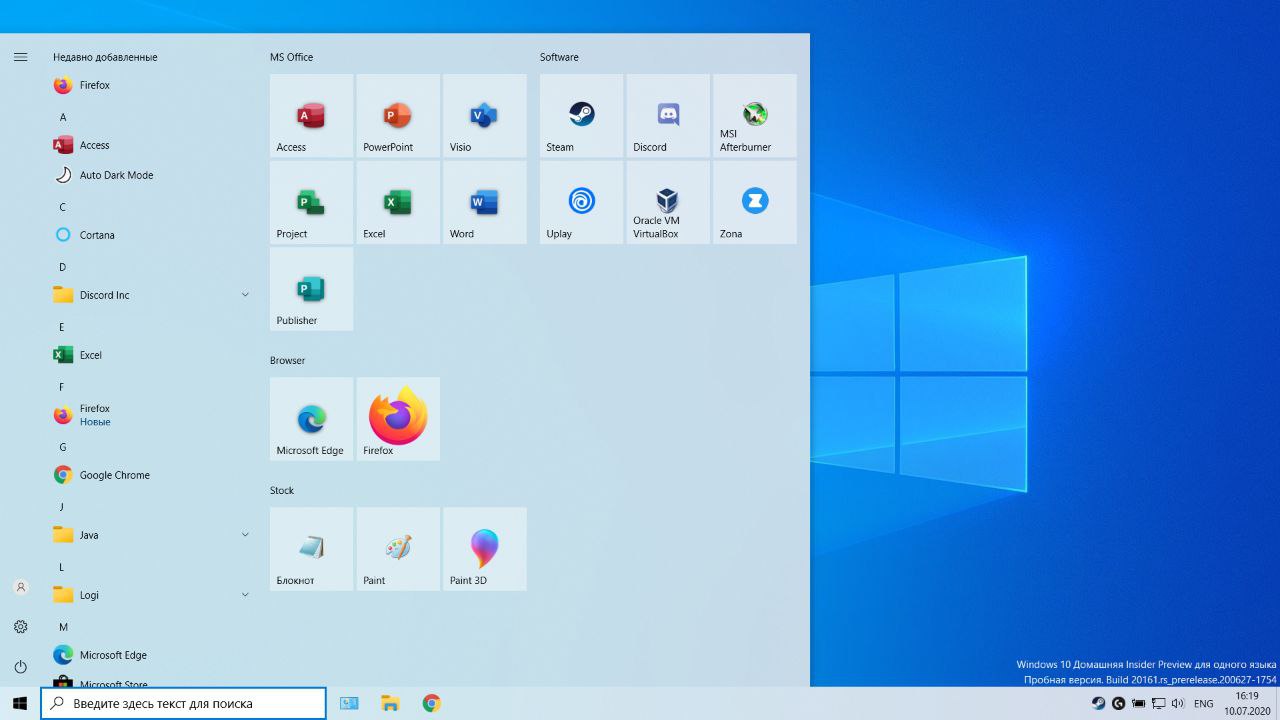Open Auto Dark Mode from the app list
1280x720 pixels.
tap(151, 175)
